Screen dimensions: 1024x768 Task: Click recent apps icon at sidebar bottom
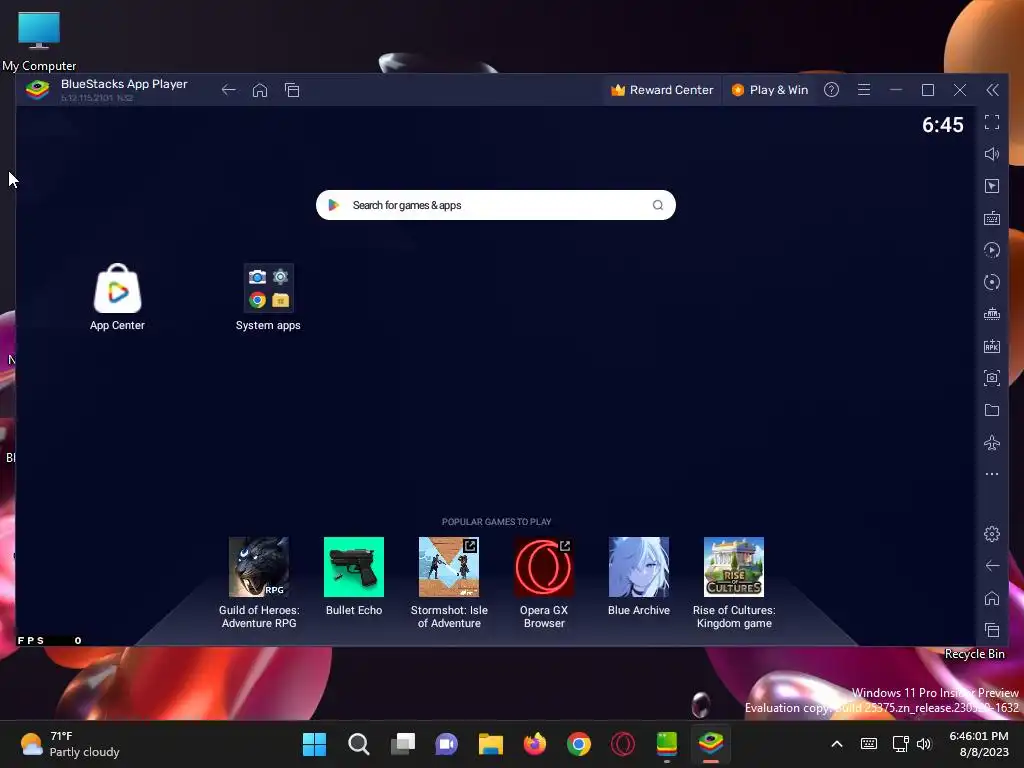coord(992,630)
